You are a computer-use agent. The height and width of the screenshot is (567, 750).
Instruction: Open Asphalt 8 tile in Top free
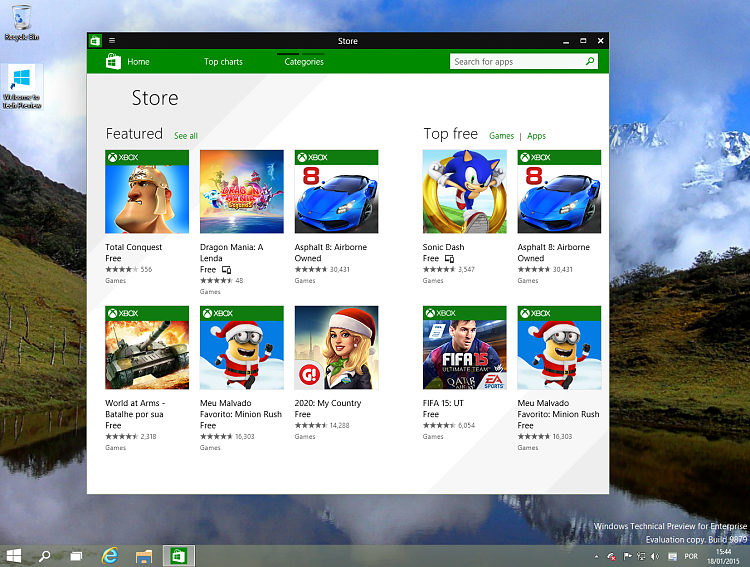coord(559,191)
